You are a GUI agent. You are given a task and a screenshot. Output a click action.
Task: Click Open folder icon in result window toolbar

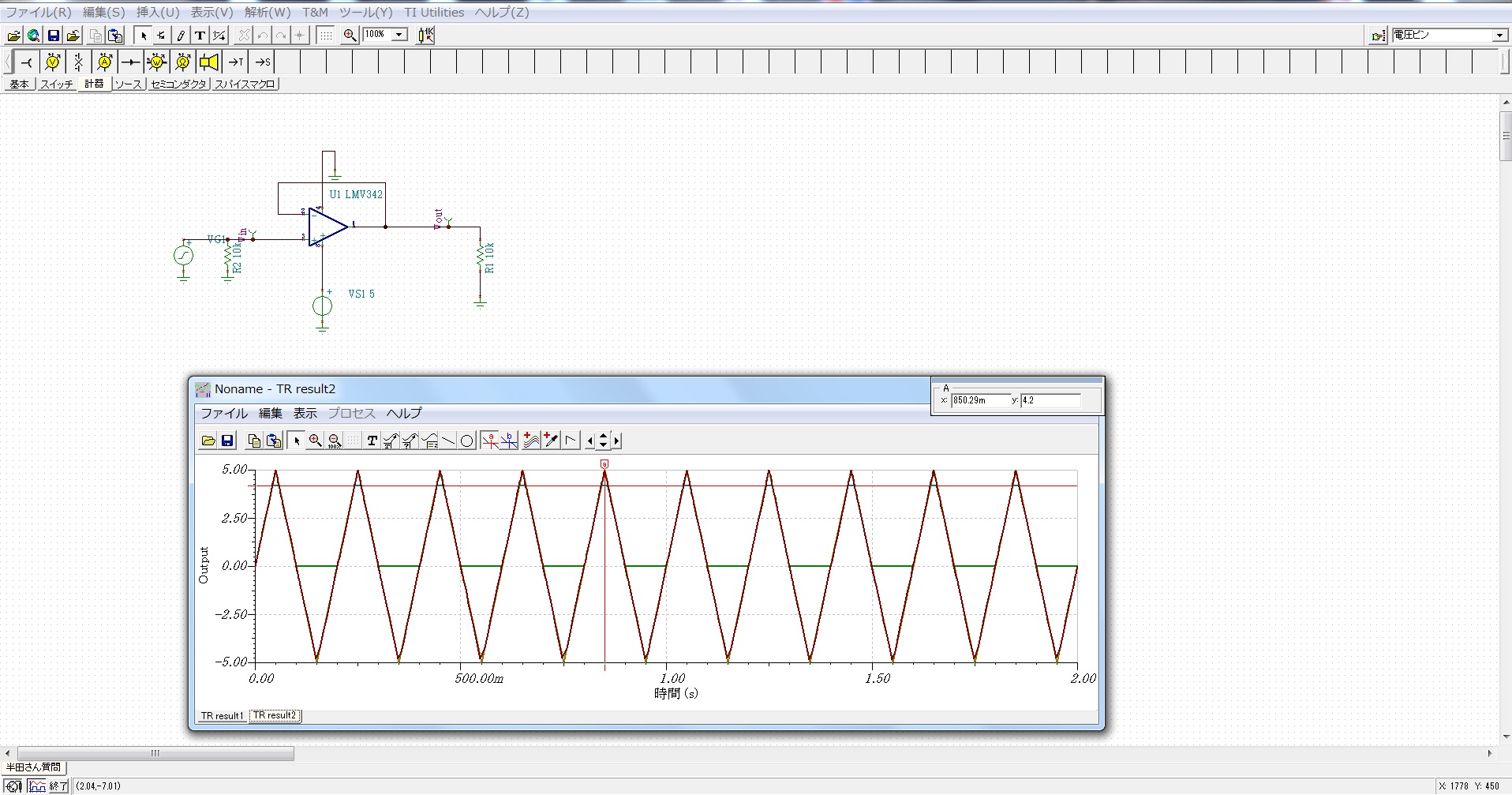tap(208, 441)
